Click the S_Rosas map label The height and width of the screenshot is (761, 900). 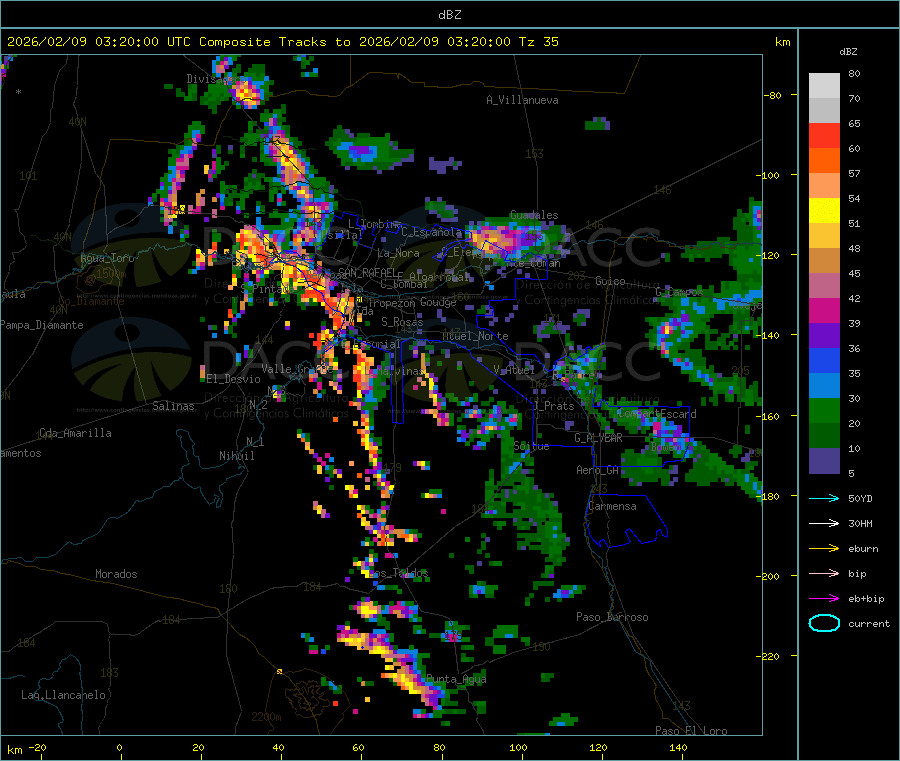(402, 322)
